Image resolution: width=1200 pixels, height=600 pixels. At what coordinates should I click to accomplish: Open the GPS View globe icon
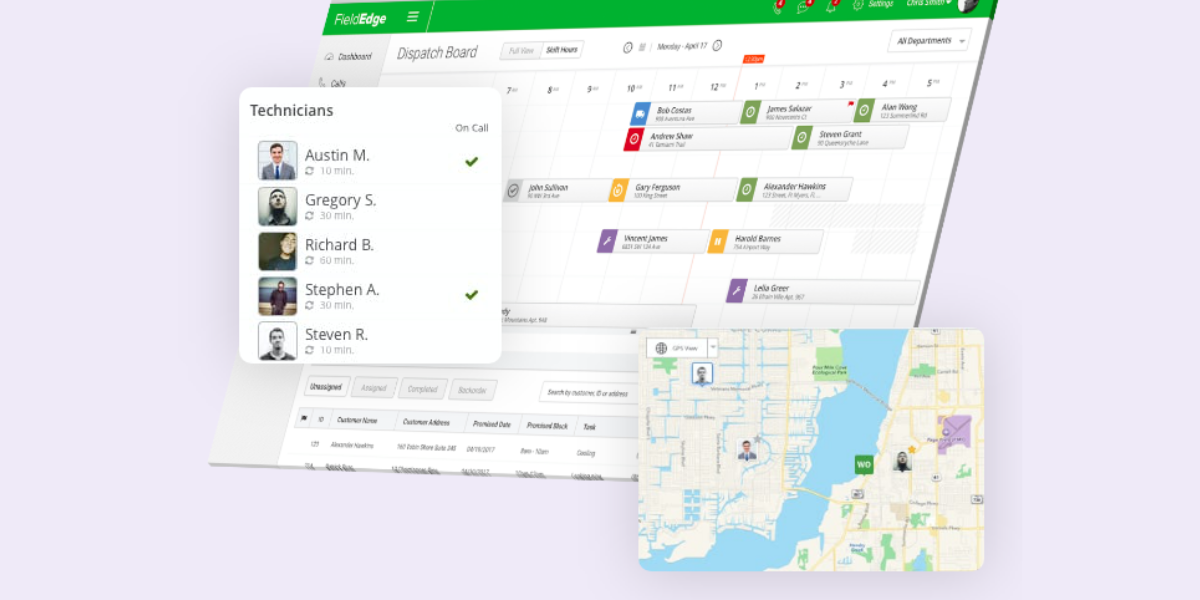point(661,348)
